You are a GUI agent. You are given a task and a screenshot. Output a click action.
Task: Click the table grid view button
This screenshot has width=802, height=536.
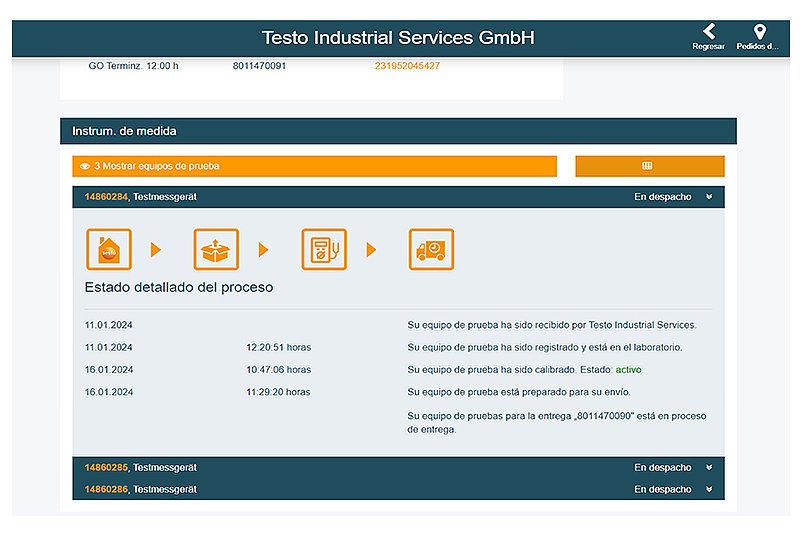650,166
